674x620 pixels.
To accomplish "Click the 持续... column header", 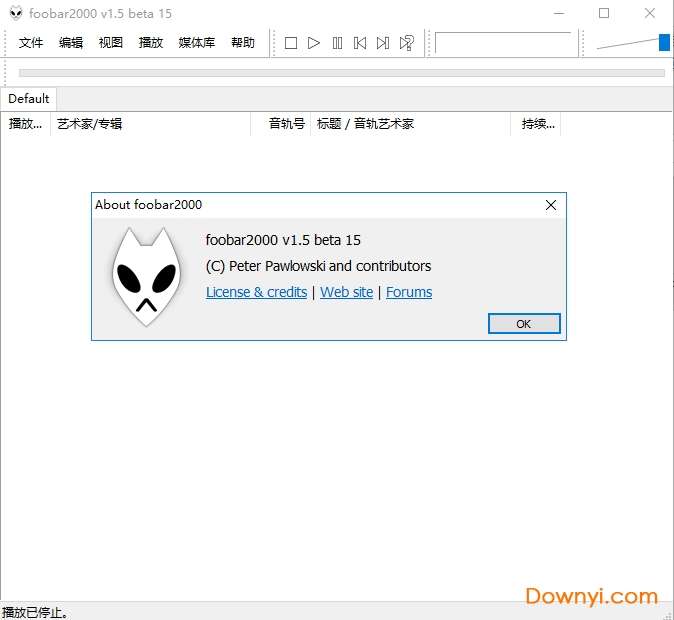I will [536, 124].
